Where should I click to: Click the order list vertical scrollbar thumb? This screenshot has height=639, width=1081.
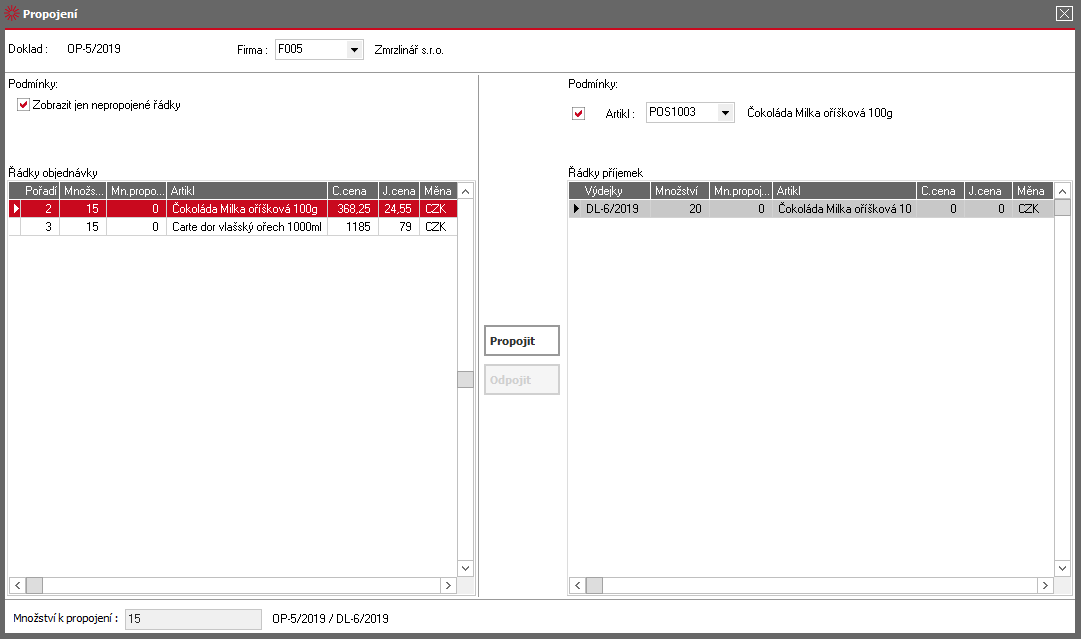click(465, 379)
